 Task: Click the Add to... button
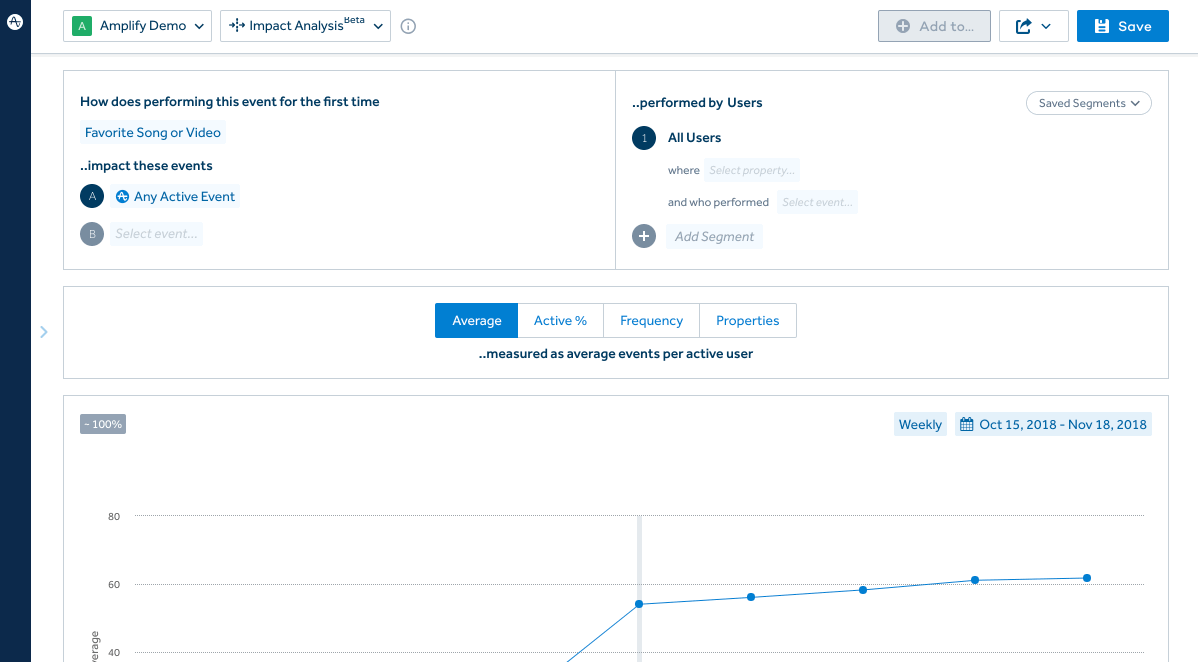coord(933,27)
